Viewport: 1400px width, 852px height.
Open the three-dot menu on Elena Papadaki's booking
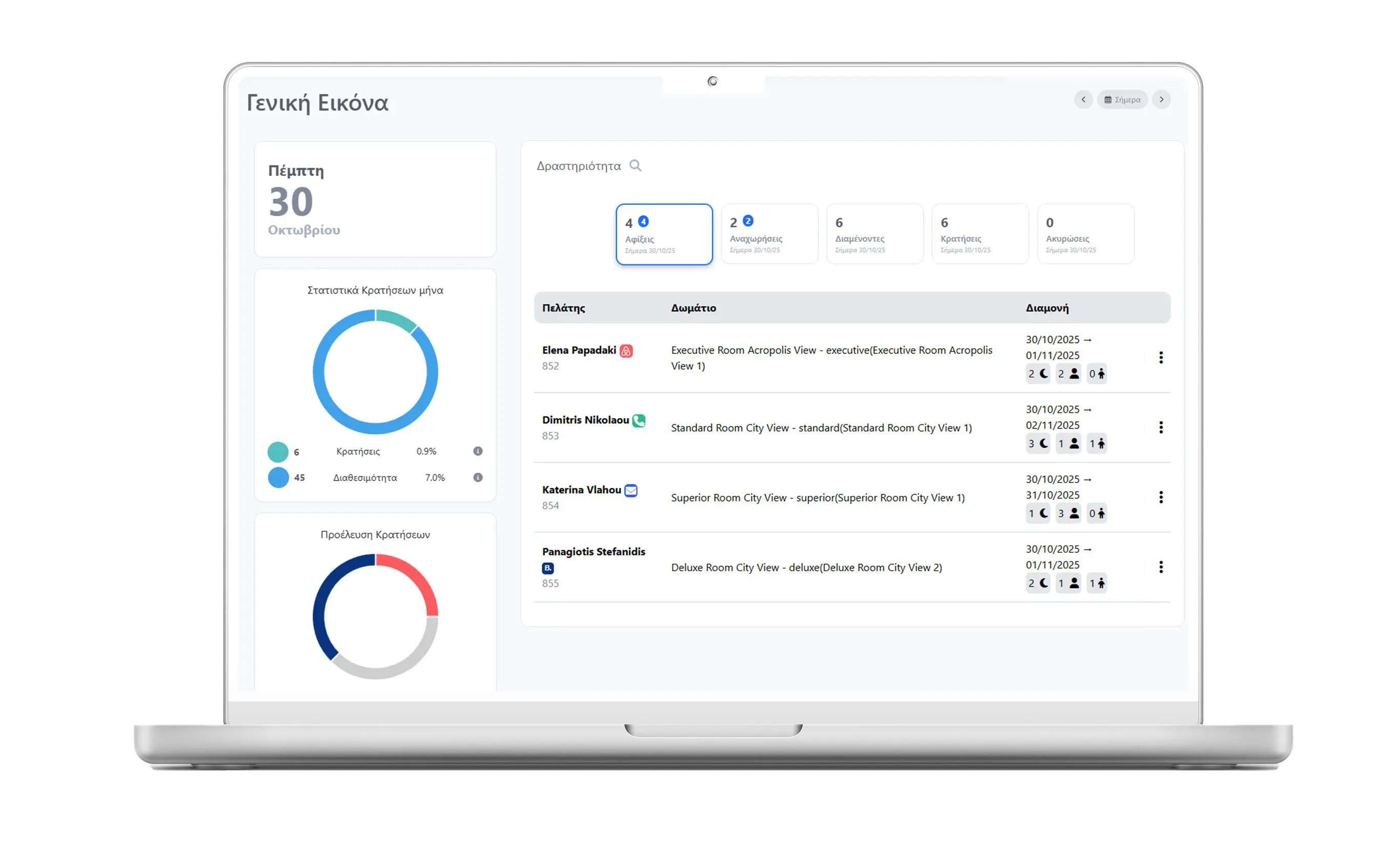pos(1161,357)
